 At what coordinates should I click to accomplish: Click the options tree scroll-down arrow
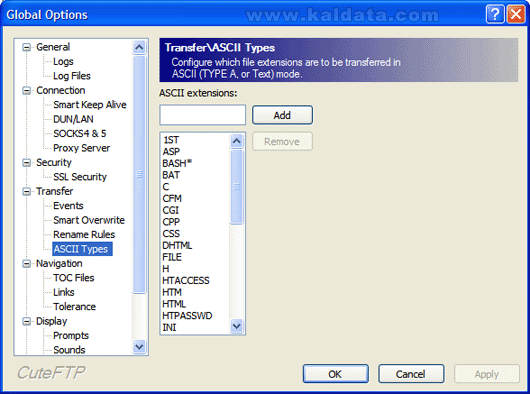pos(139,347)
